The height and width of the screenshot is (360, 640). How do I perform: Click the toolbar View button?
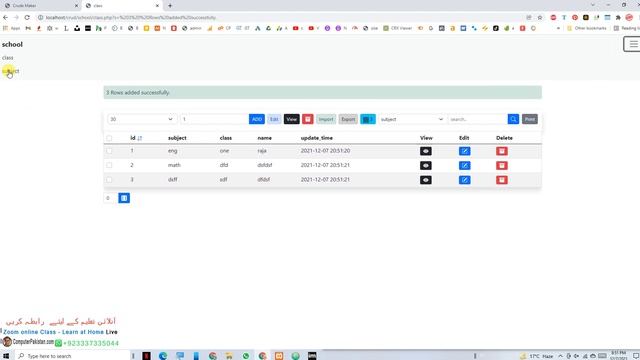click(291, 119)
